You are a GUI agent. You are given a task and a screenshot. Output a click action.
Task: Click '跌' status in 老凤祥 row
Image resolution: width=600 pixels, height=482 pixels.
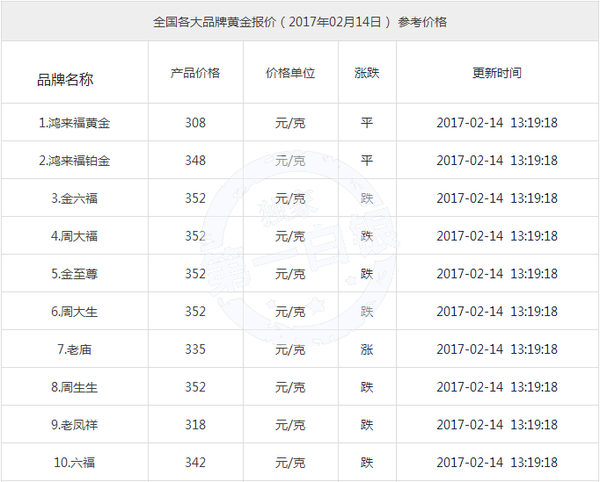point(367,425)
